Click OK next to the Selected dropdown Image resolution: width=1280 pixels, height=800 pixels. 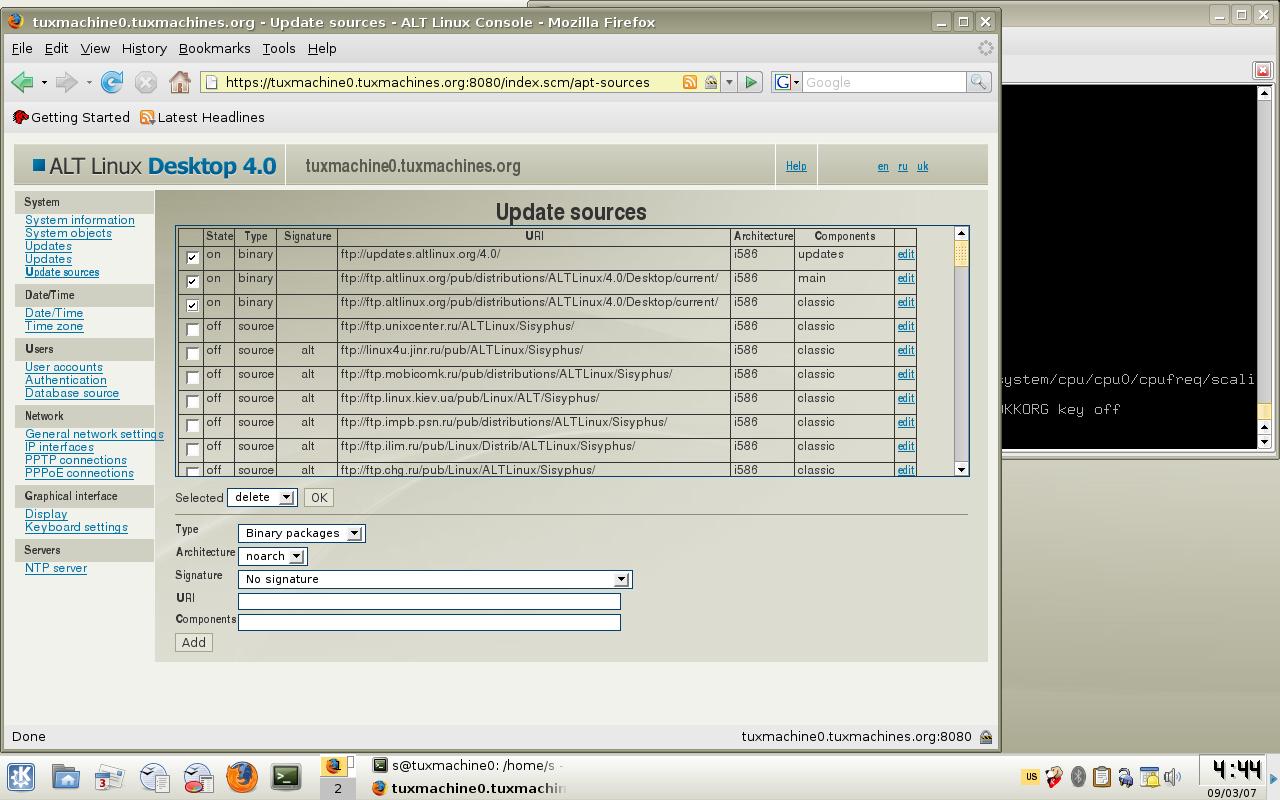[x=319, y=497]
